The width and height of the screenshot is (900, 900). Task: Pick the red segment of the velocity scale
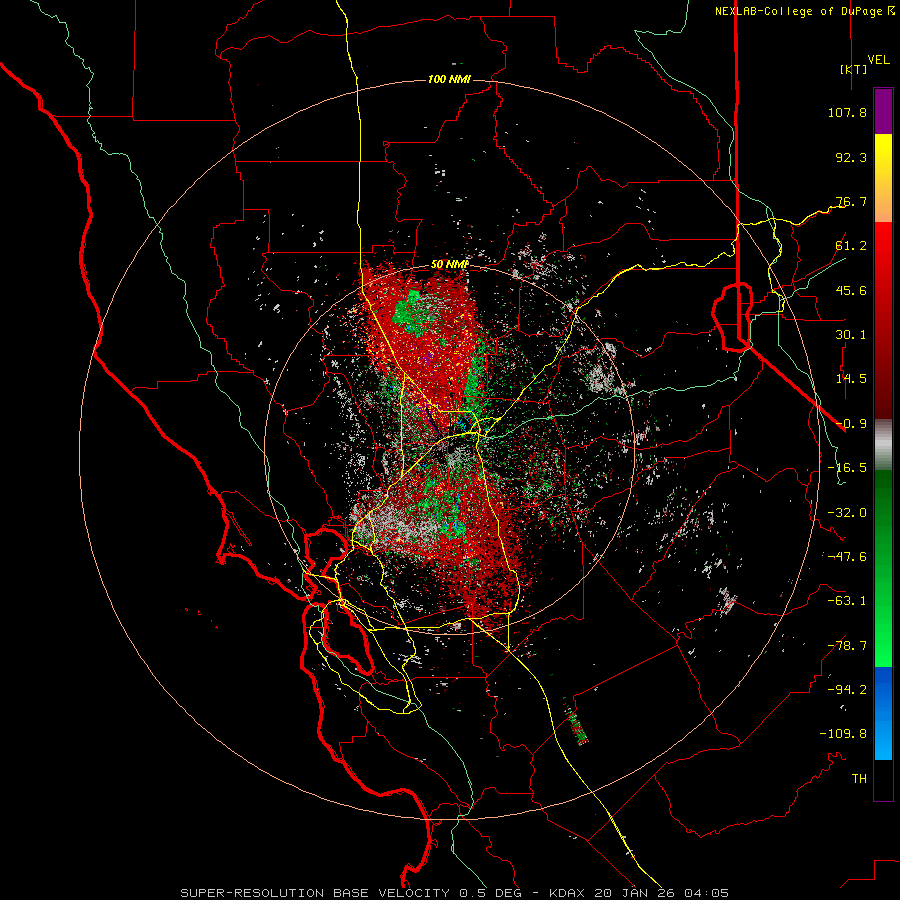click(x=883, y=320)
